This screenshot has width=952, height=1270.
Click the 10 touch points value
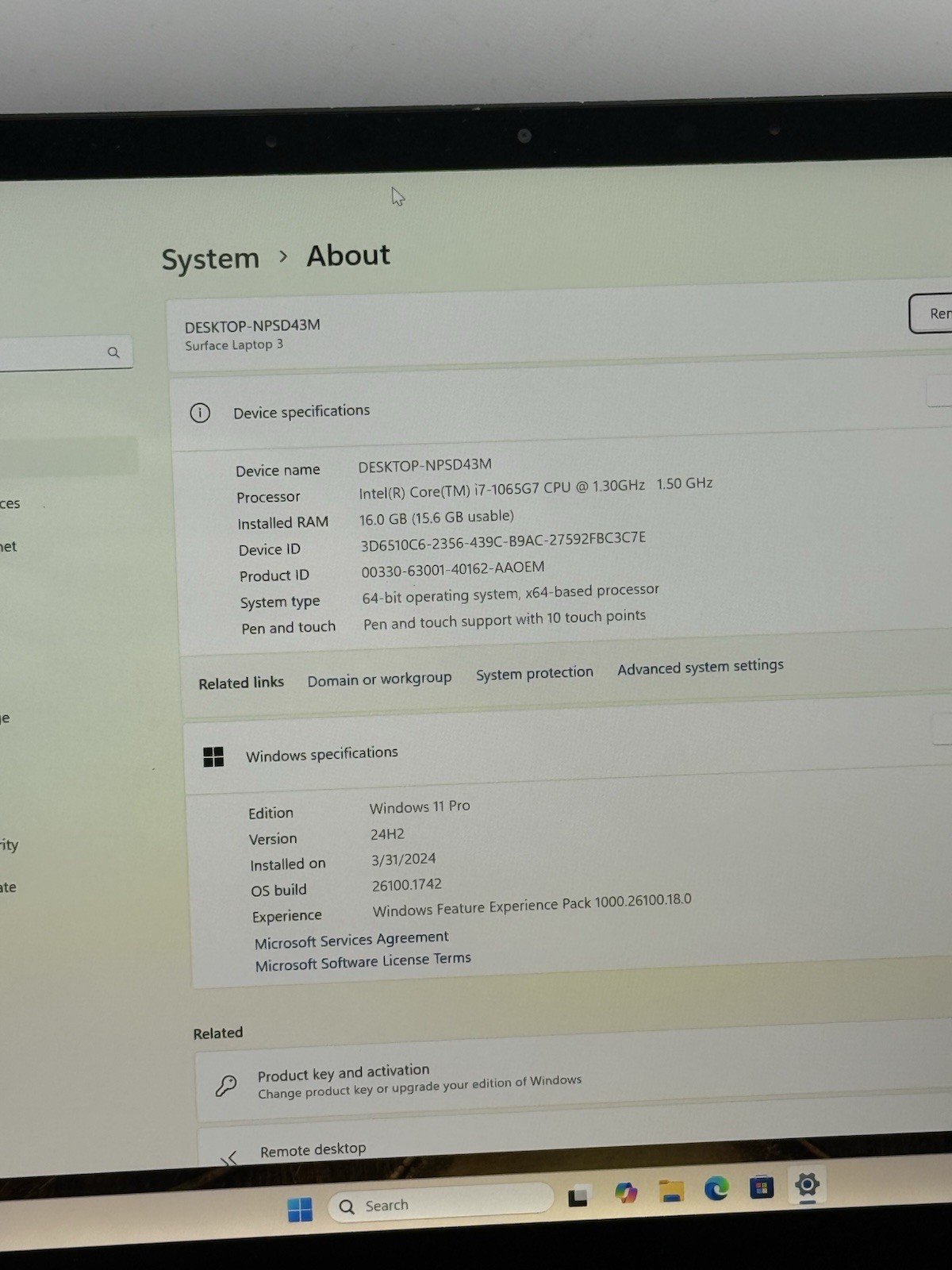pos(505,620)
